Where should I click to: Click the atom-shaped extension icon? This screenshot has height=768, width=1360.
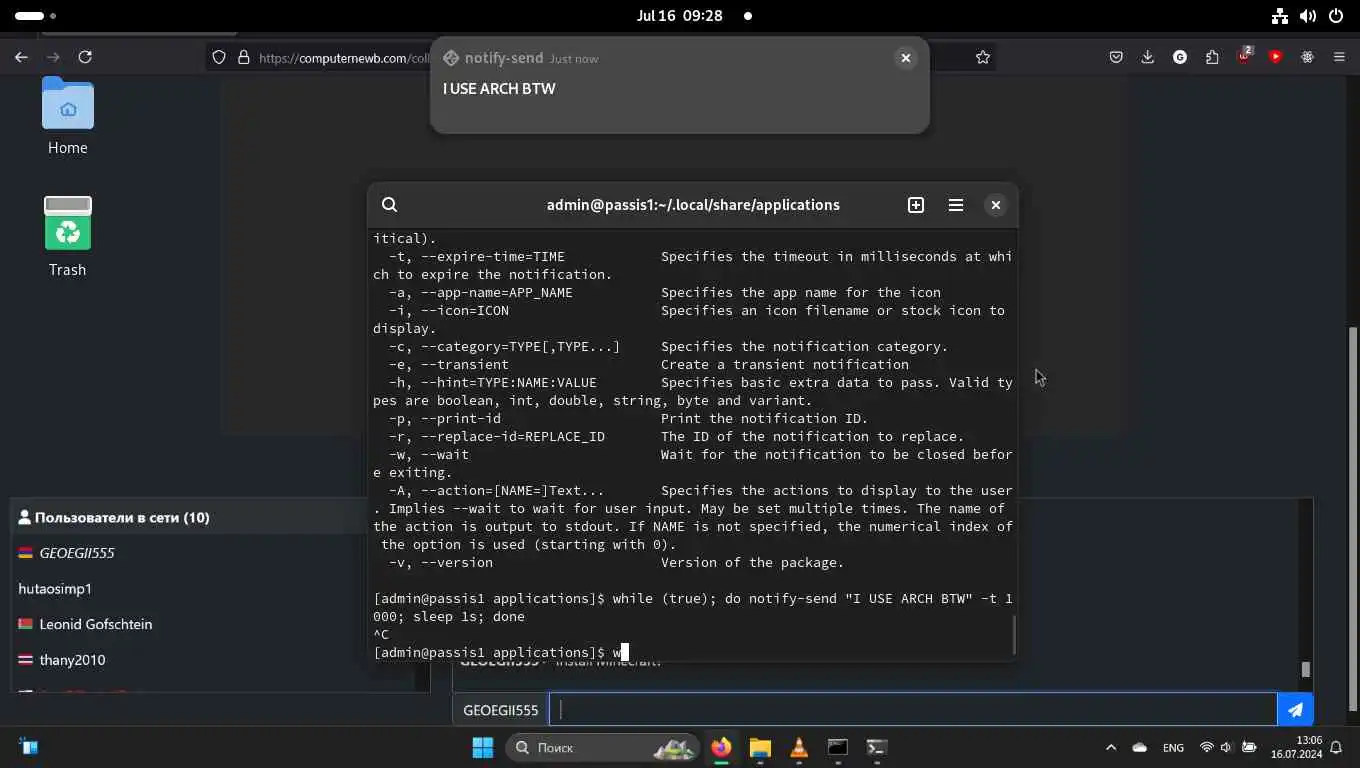[1307, 57]
